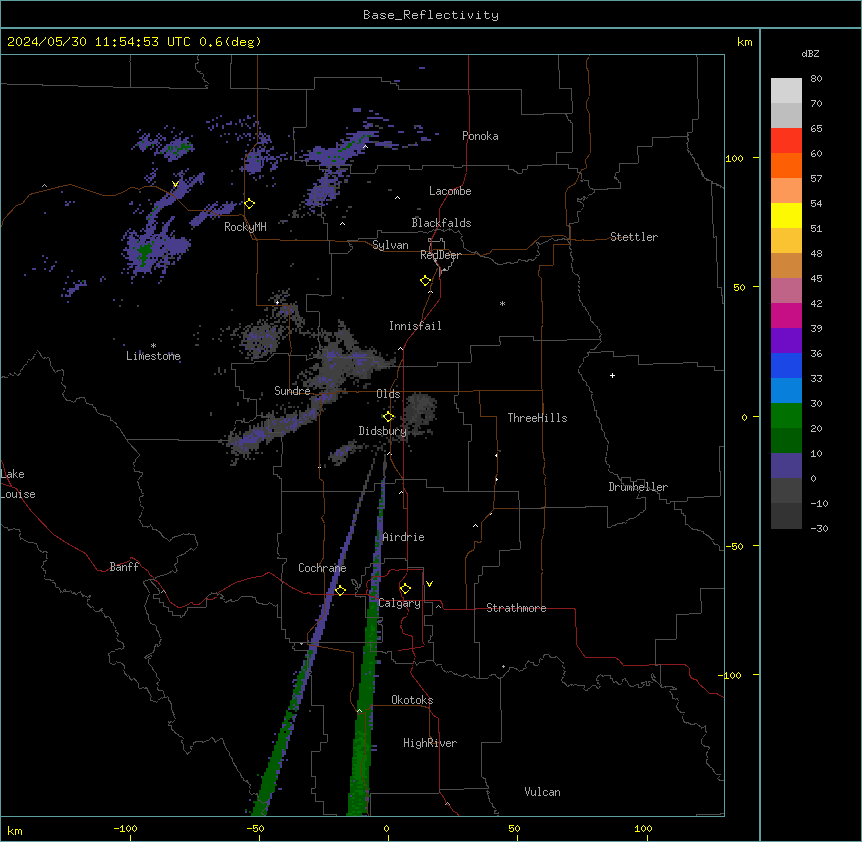Click the Calgary city label

[399, 603]
